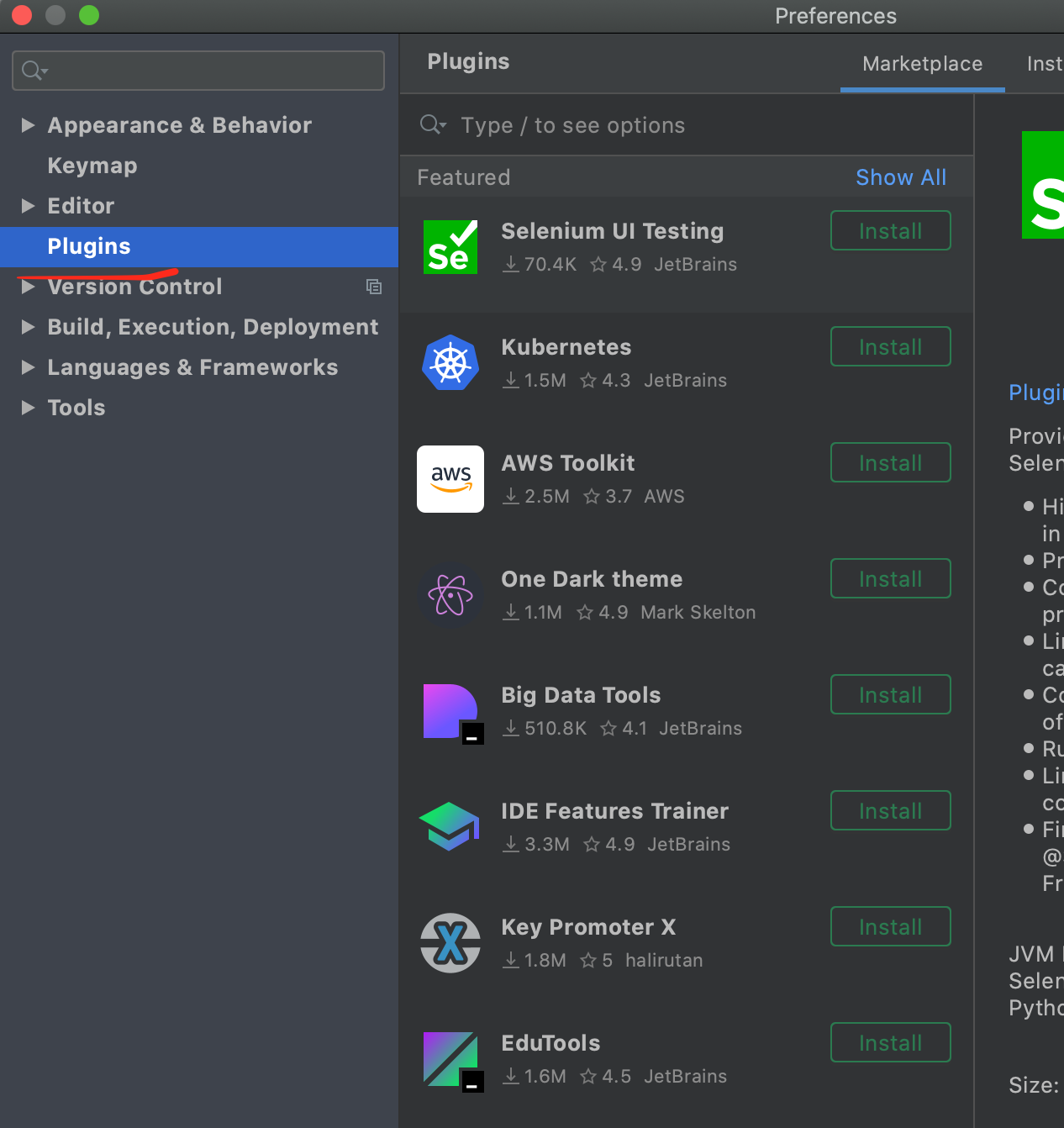Click Show All featured plugins link
1064x1128 pixels.
coord(901,177)
